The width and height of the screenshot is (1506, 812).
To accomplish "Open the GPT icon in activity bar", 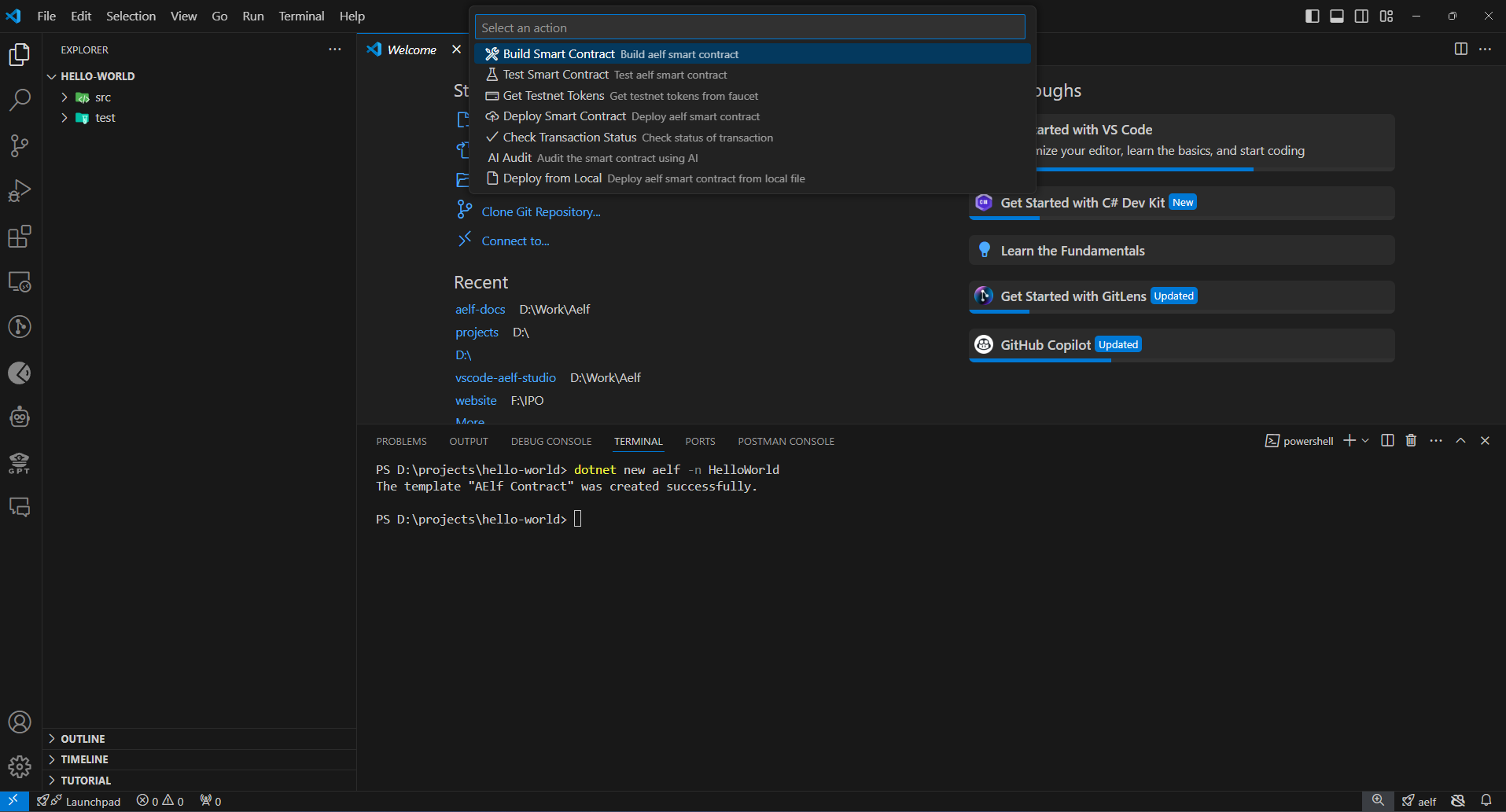I will 20,462.
